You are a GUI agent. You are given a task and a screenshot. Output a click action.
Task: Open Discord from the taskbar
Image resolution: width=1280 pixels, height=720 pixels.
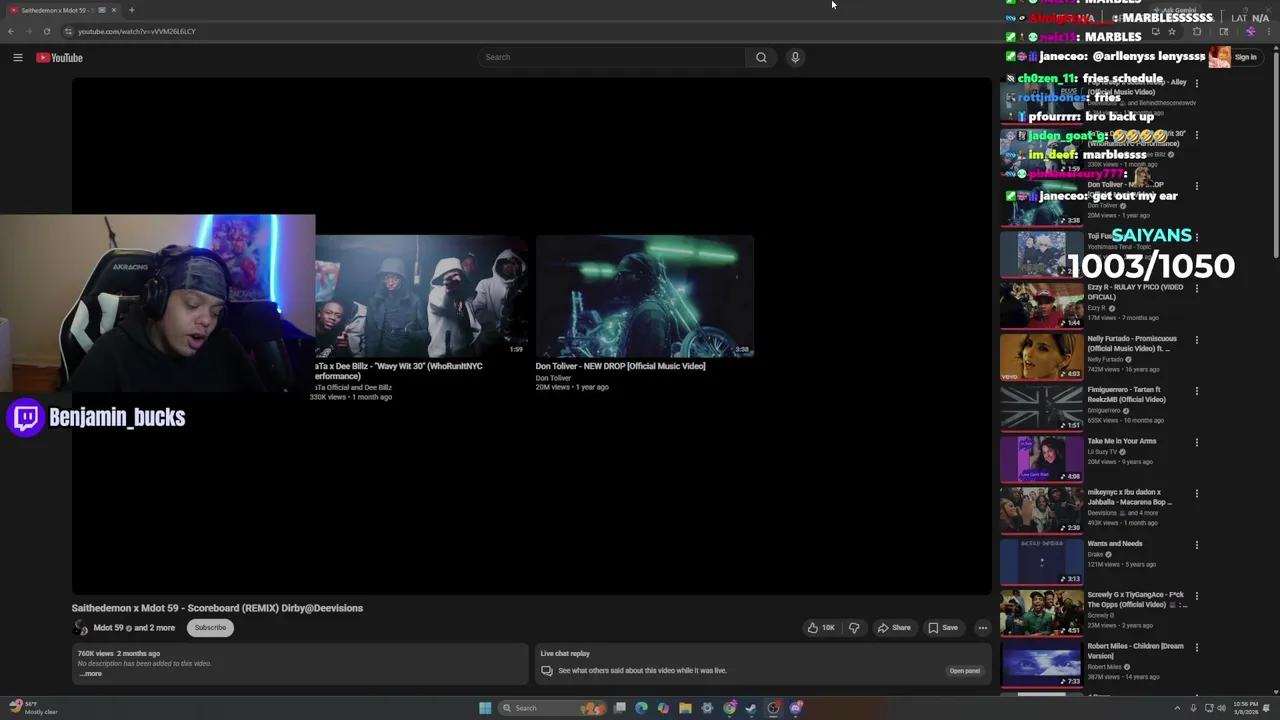tap(796, 708)
